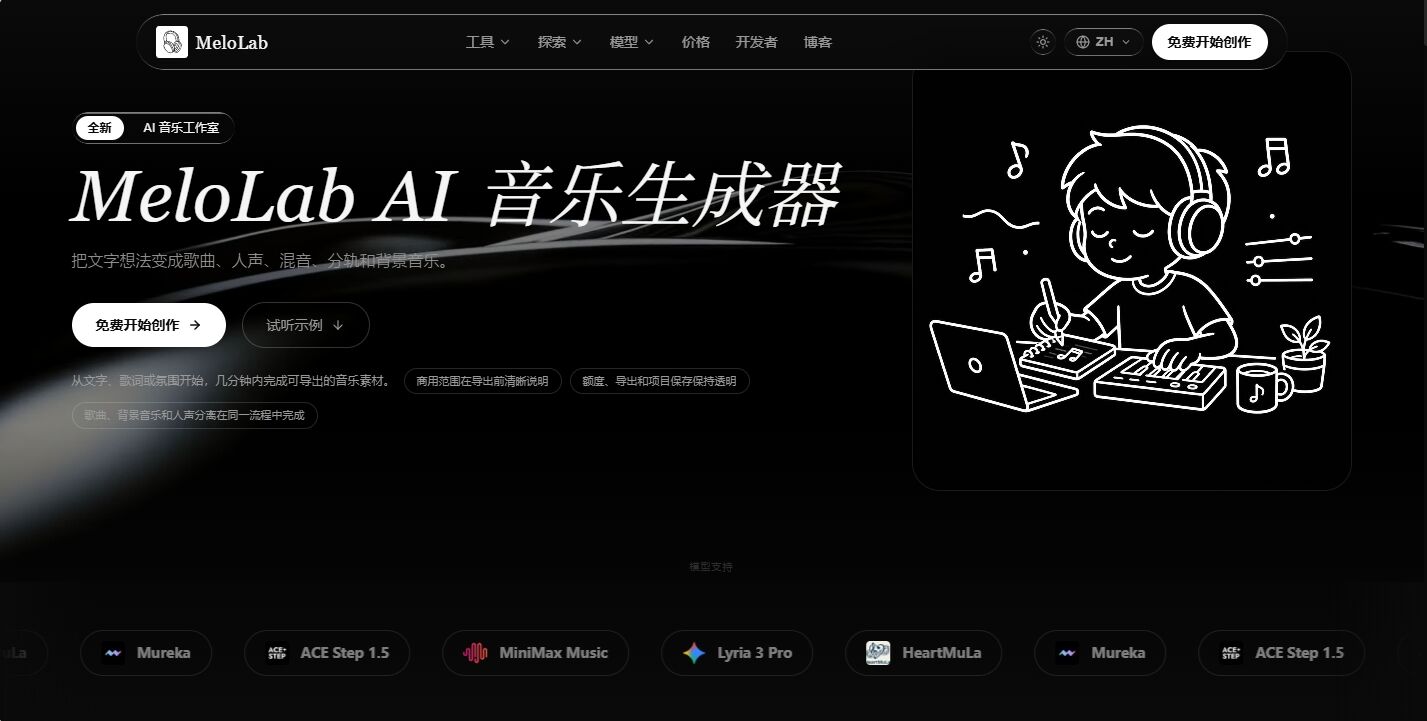Click the ACE Step 1.5 logo icon
Image resolution: width=1427 pixels, height=721 pixels.
[x=277, y=653]
